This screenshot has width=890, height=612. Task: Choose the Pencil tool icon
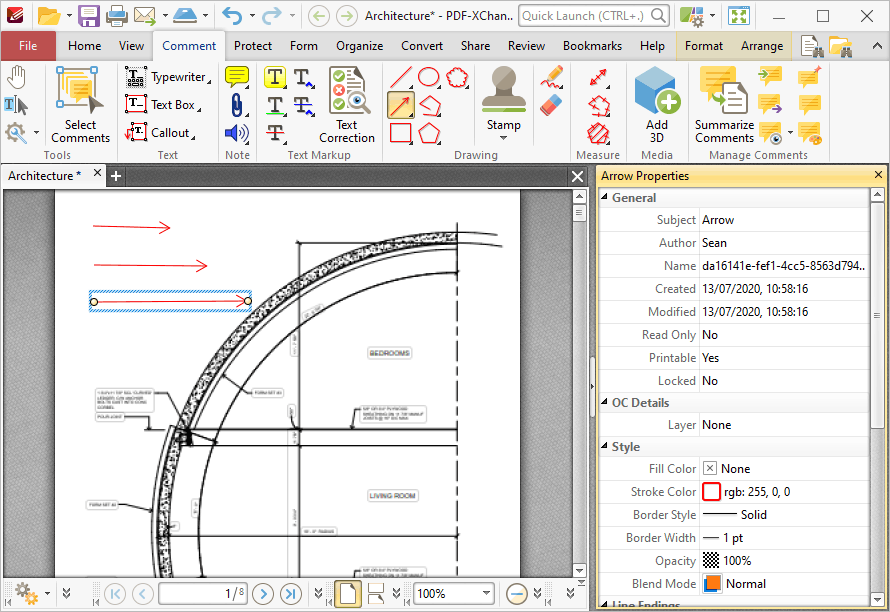(552, 77)
